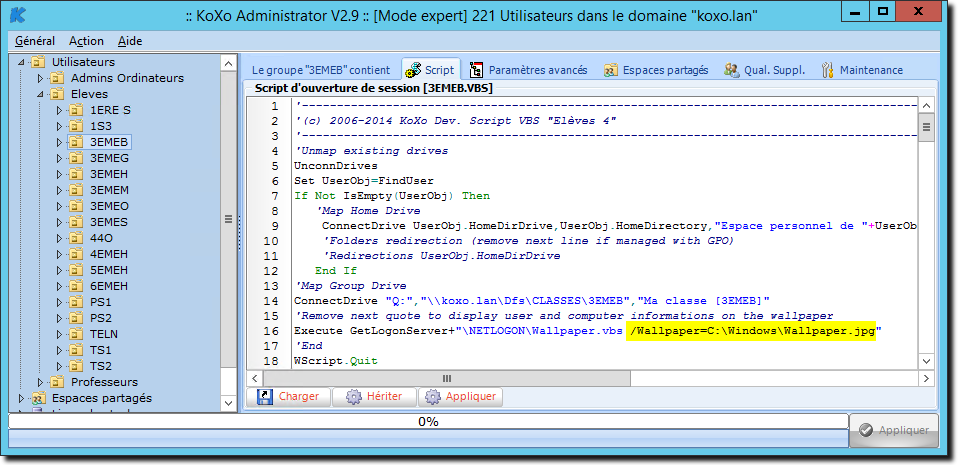Click the 4EMEH folder icon

pos(76,254)
